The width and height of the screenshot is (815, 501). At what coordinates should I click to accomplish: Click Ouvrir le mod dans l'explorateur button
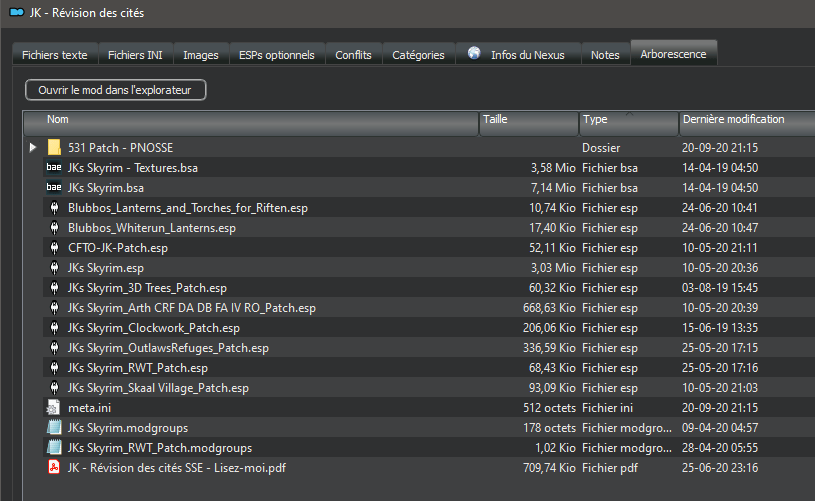[x=115, y=90]
